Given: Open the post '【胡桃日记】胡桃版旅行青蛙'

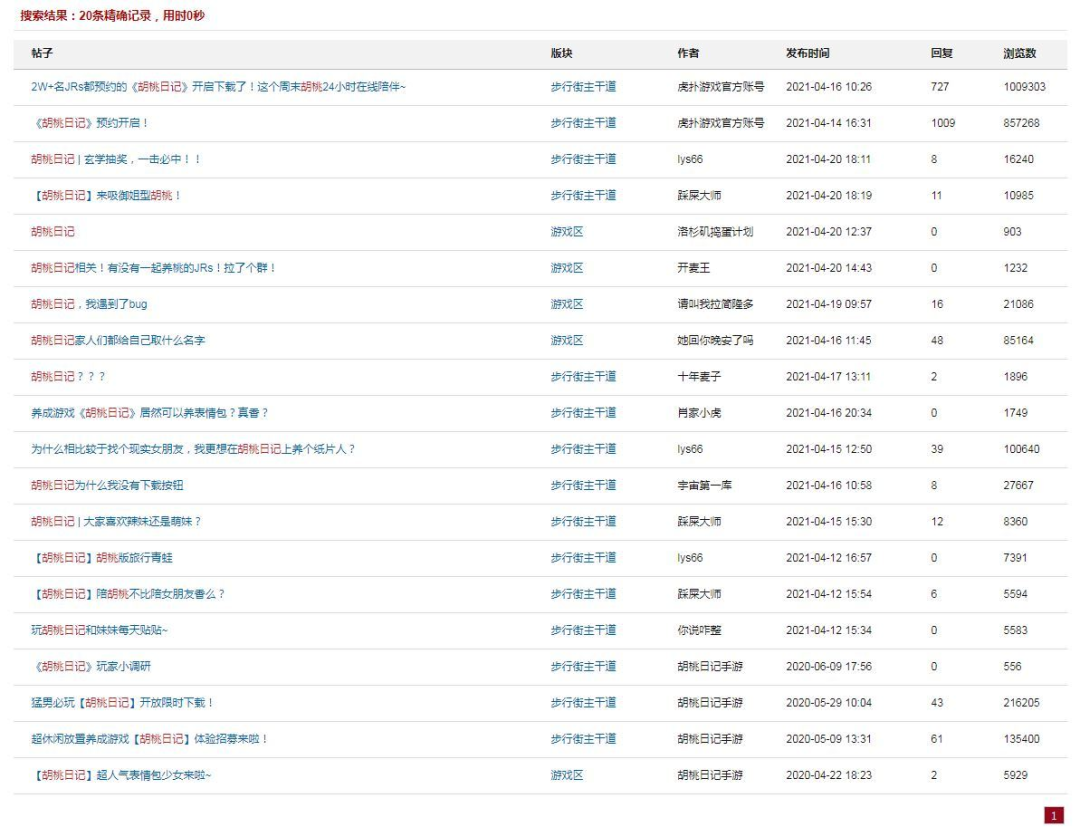Looking at the screenshot, I should [x=101, y=558].
